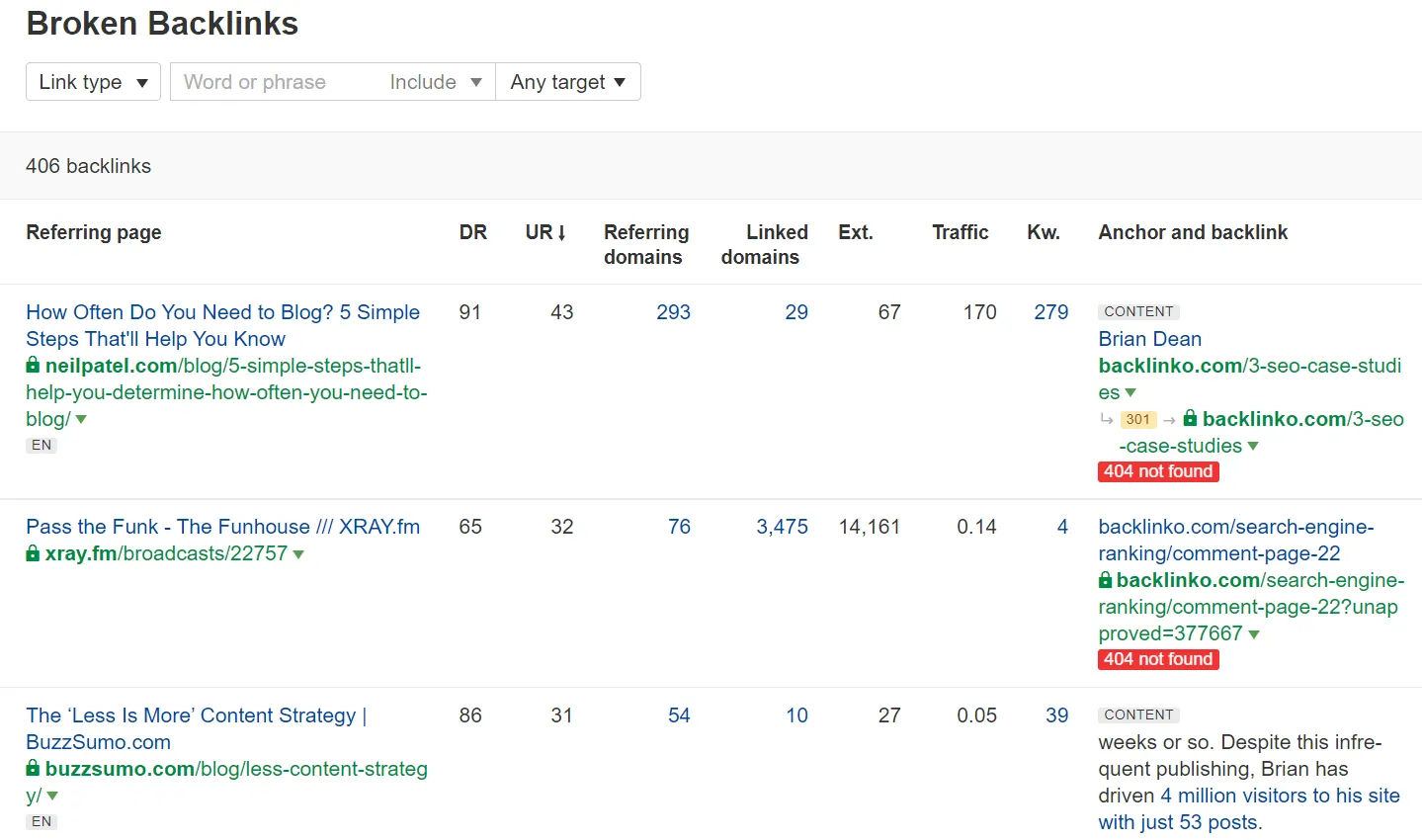Expand the Any target dropdown
The width and height of the screenshot is (1422, 840).
point(567,82)
